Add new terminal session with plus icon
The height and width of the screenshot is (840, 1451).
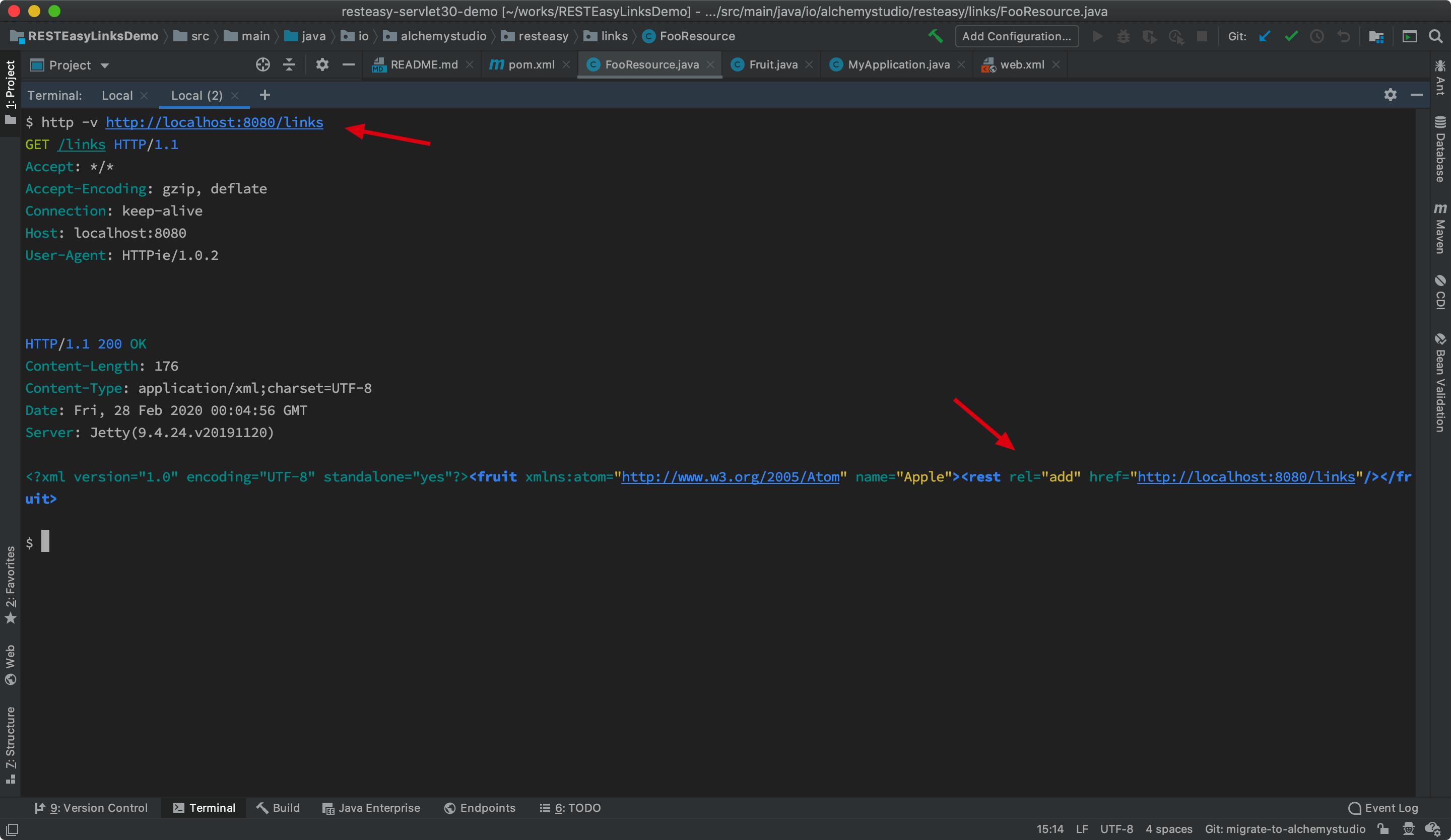click(265, 95)
